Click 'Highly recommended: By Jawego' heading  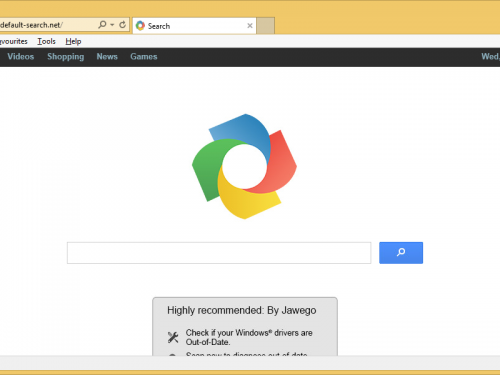(242, 310)
